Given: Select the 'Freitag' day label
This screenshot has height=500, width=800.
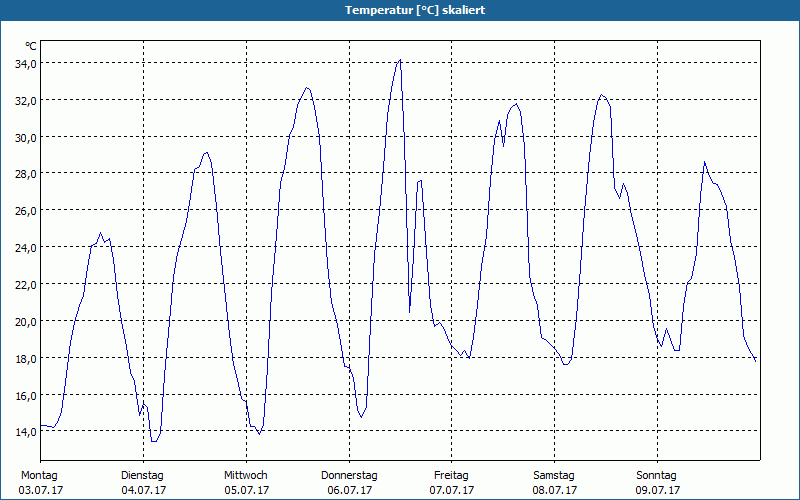Looking at the screenshot, I should 452,476.
